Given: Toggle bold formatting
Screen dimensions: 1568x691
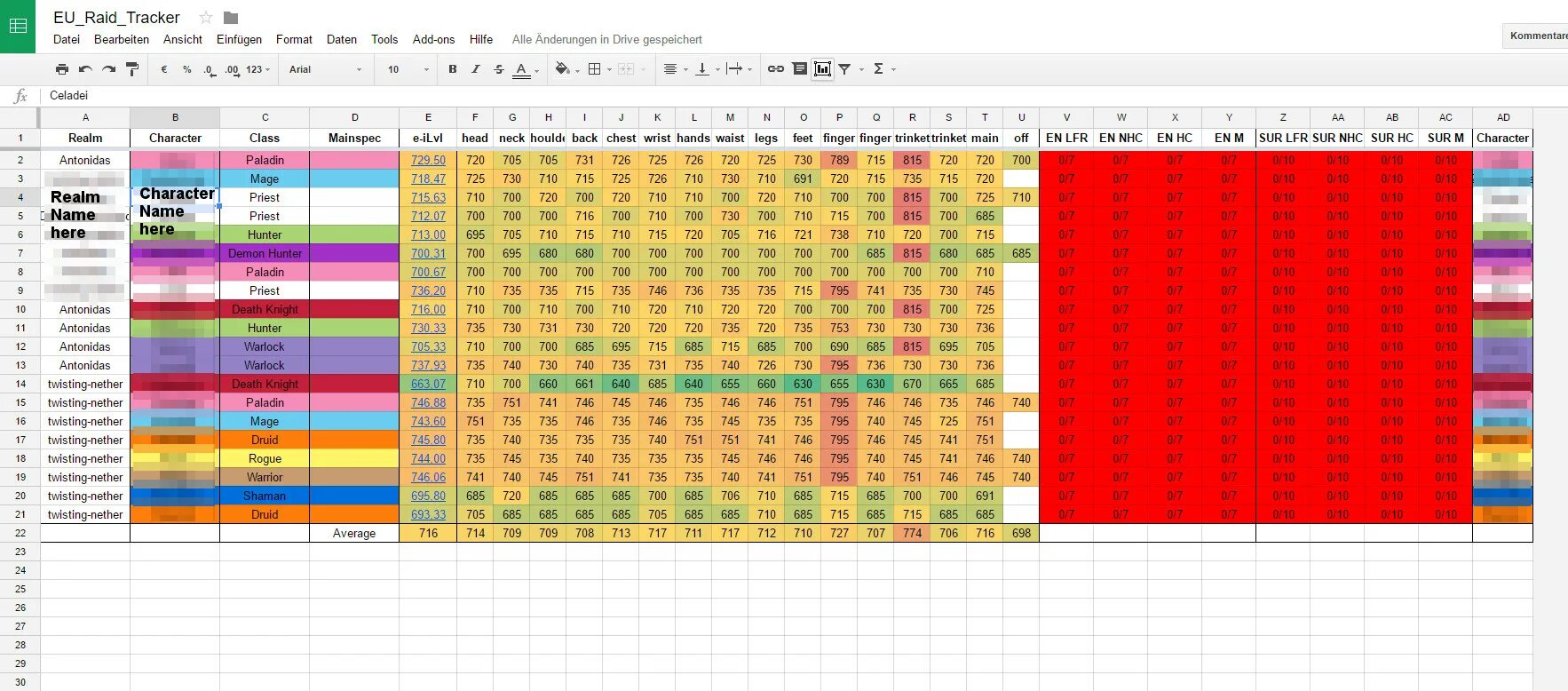Looking at the screenshot, I should pyautogui.click(x=453, y=69).
